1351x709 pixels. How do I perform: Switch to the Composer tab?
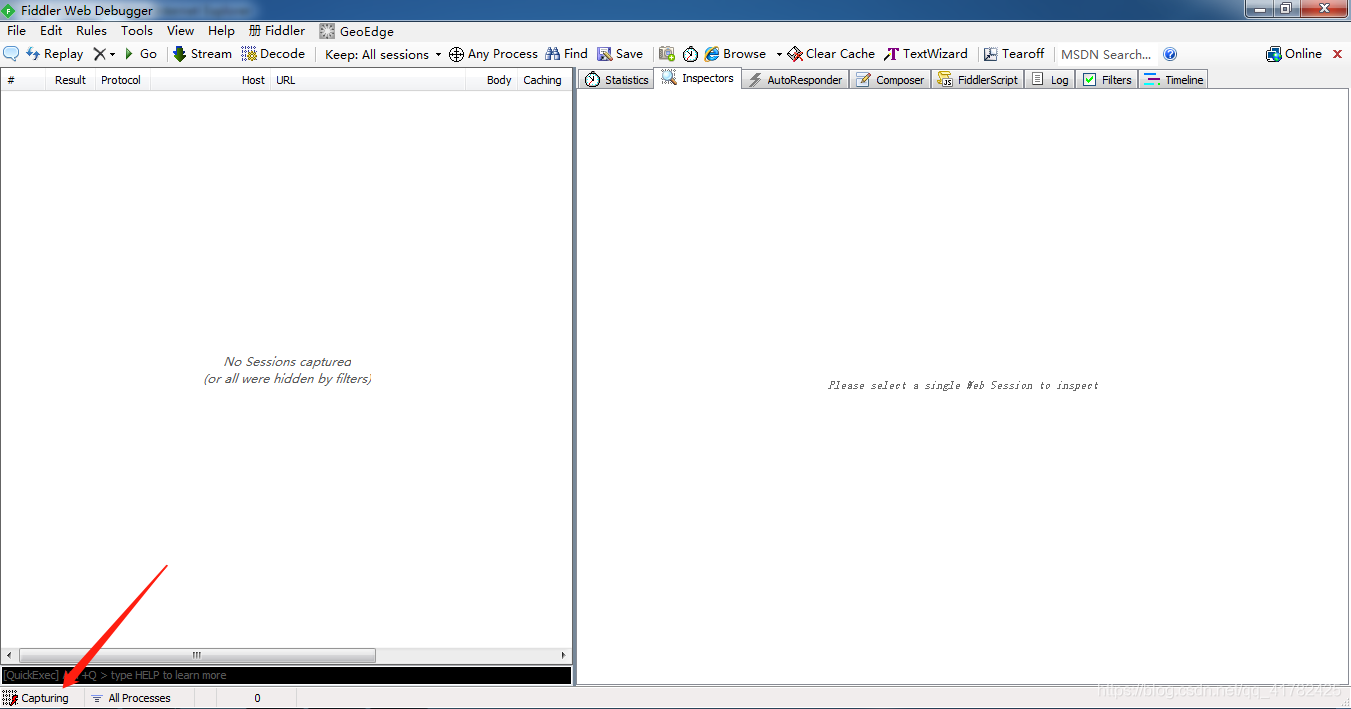coord(890,80)
